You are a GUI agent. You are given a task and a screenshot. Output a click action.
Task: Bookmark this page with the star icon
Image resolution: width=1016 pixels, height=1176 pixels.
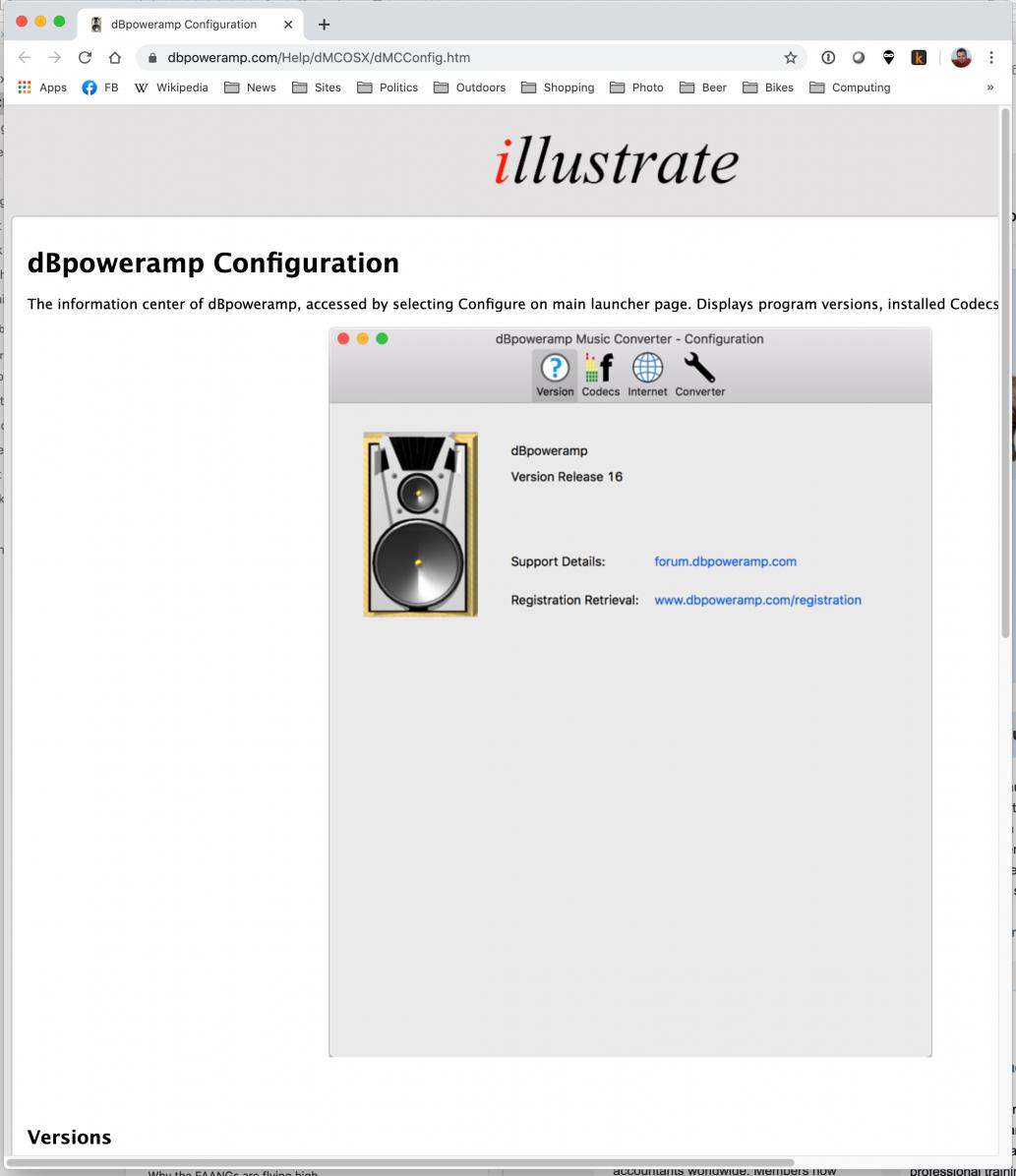pos(790,58)
